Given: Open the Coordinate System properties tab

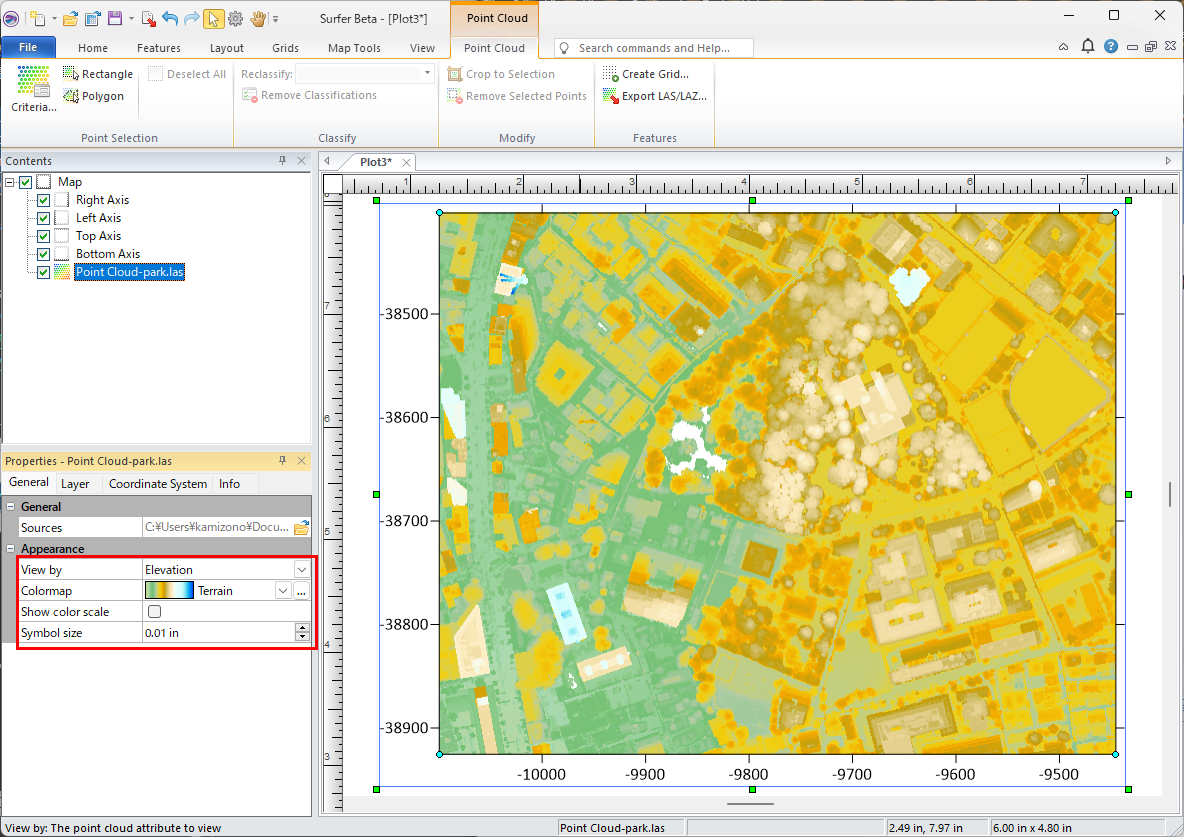Looking at the screenshot, I should click(158, 484).
